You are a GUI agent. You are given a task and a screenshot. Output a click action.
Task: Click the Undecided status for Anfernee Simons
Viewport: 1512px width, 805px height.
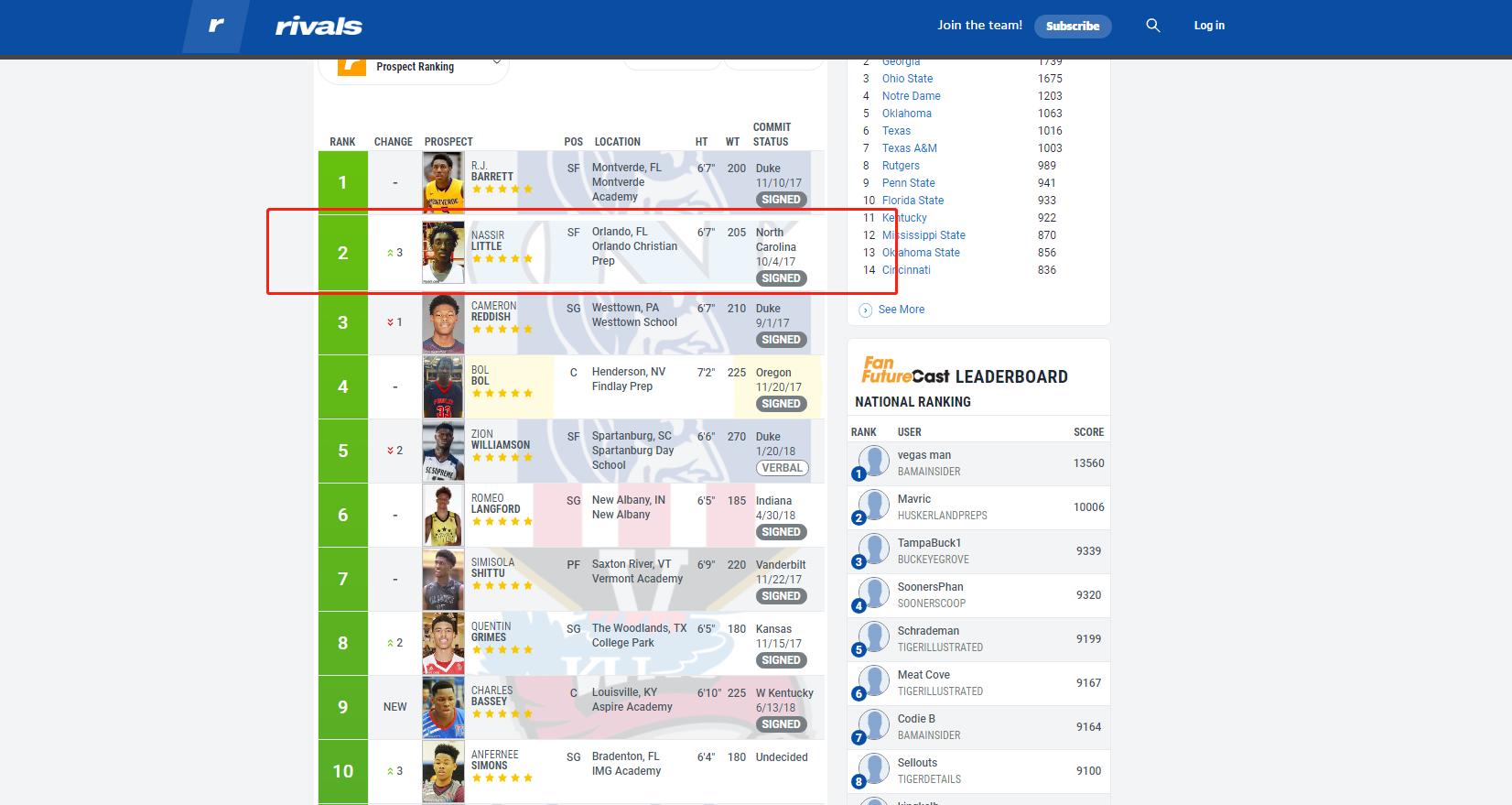(782, 757)
